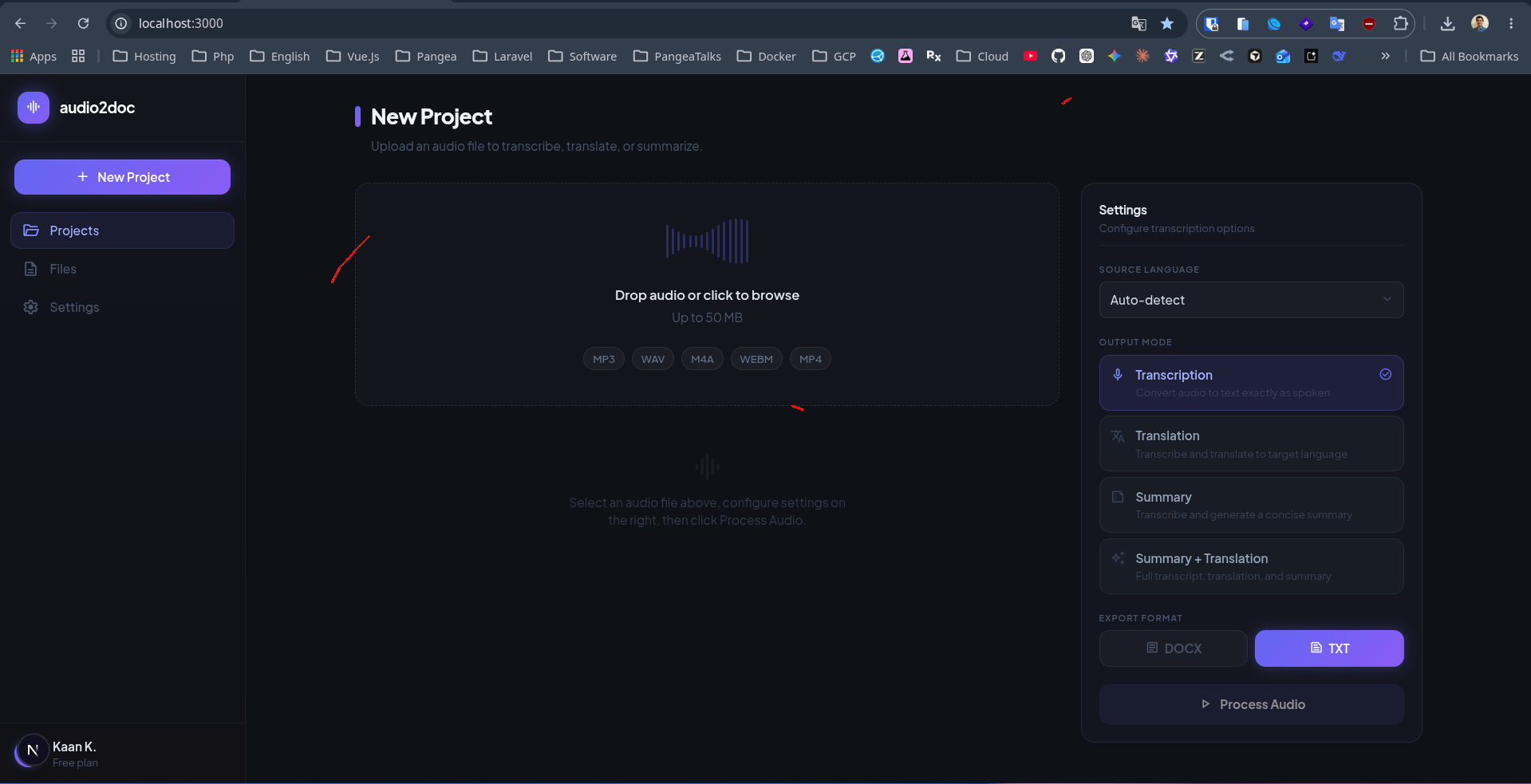Open Files in the sidebar
This screenshot has width=1531, height=784.
[122, 269]
